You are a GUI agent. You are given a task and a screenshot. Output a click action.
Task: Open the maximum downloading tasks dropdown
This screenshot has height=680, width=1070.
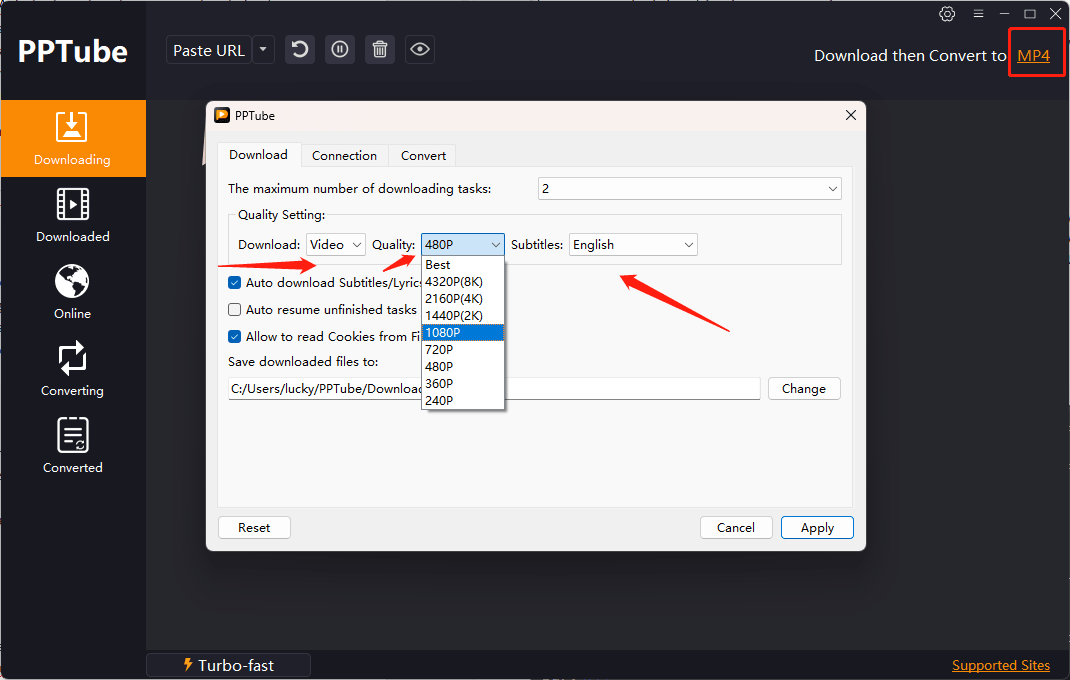689,189
